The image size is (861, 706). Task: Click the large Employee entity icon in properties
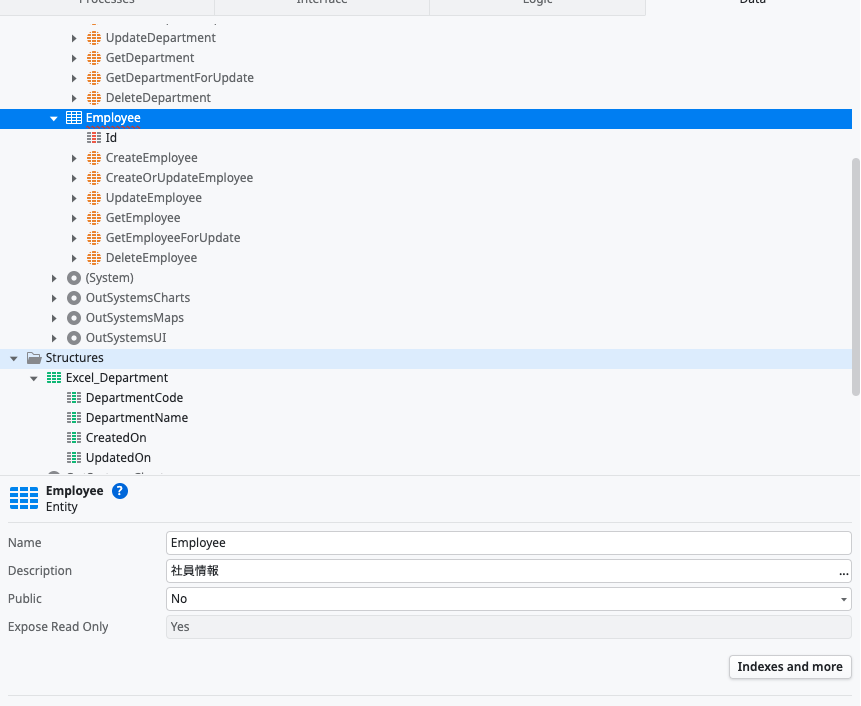(x=24, y=498)
